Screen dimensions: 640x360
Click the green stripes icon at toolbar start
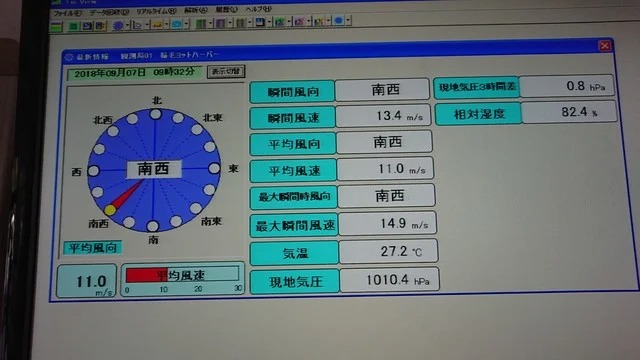[56, 27]
